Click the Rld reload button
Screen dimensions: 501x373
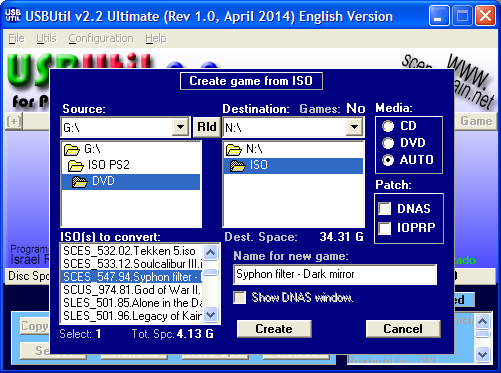(207, 127)
